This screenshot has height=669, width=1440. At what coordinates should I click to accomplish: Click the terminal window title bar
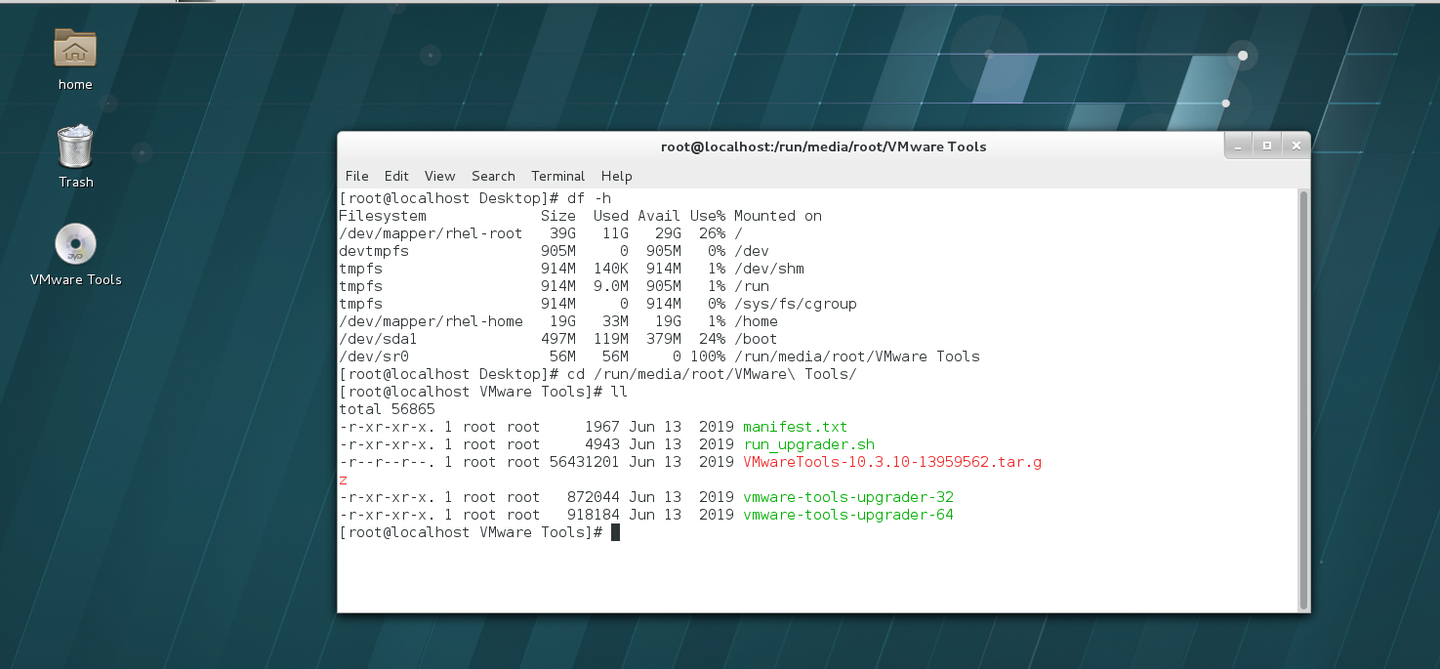coord(822,146)
